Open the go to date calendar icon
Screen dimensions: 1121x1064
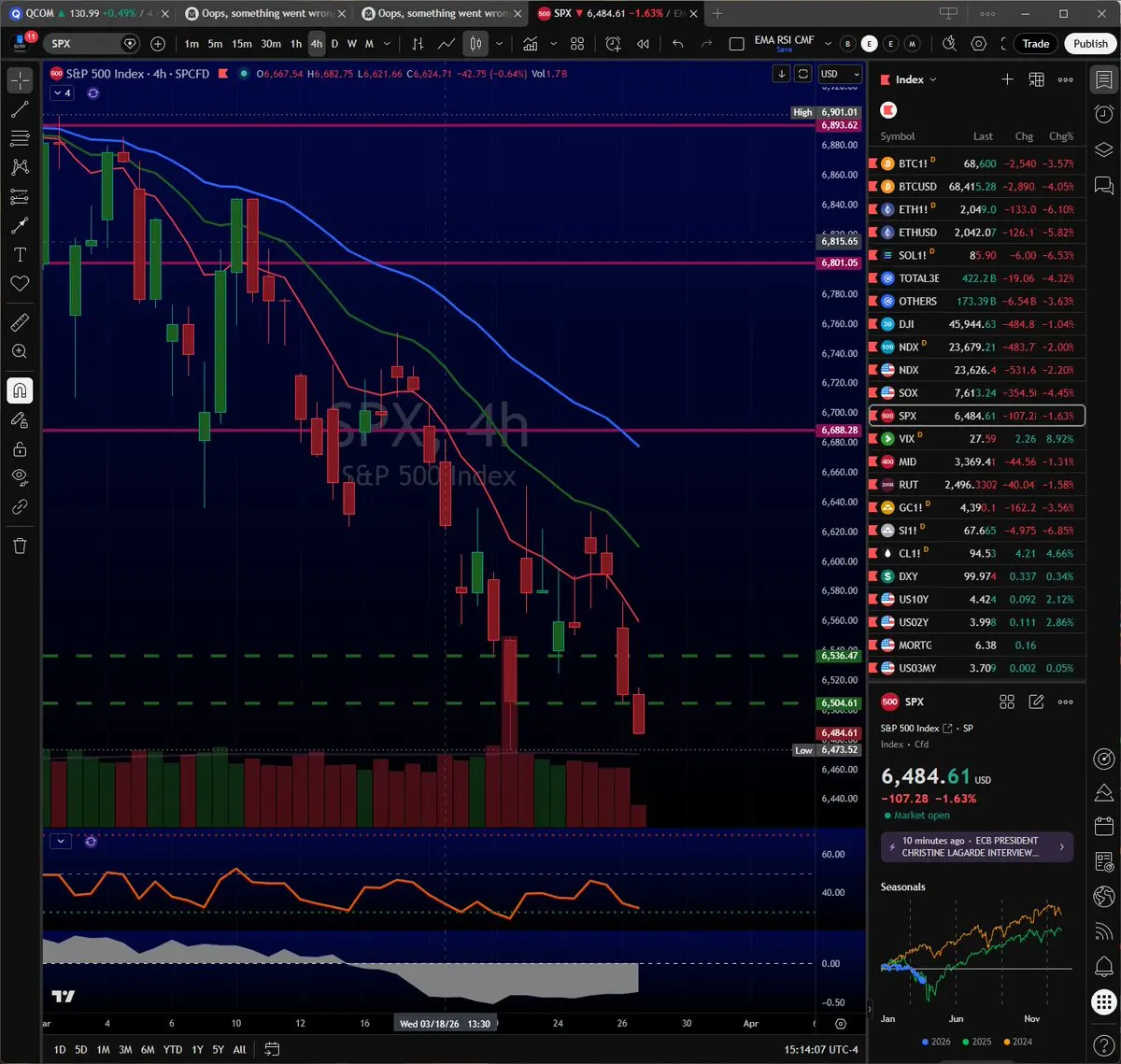tap(272, 1049)
